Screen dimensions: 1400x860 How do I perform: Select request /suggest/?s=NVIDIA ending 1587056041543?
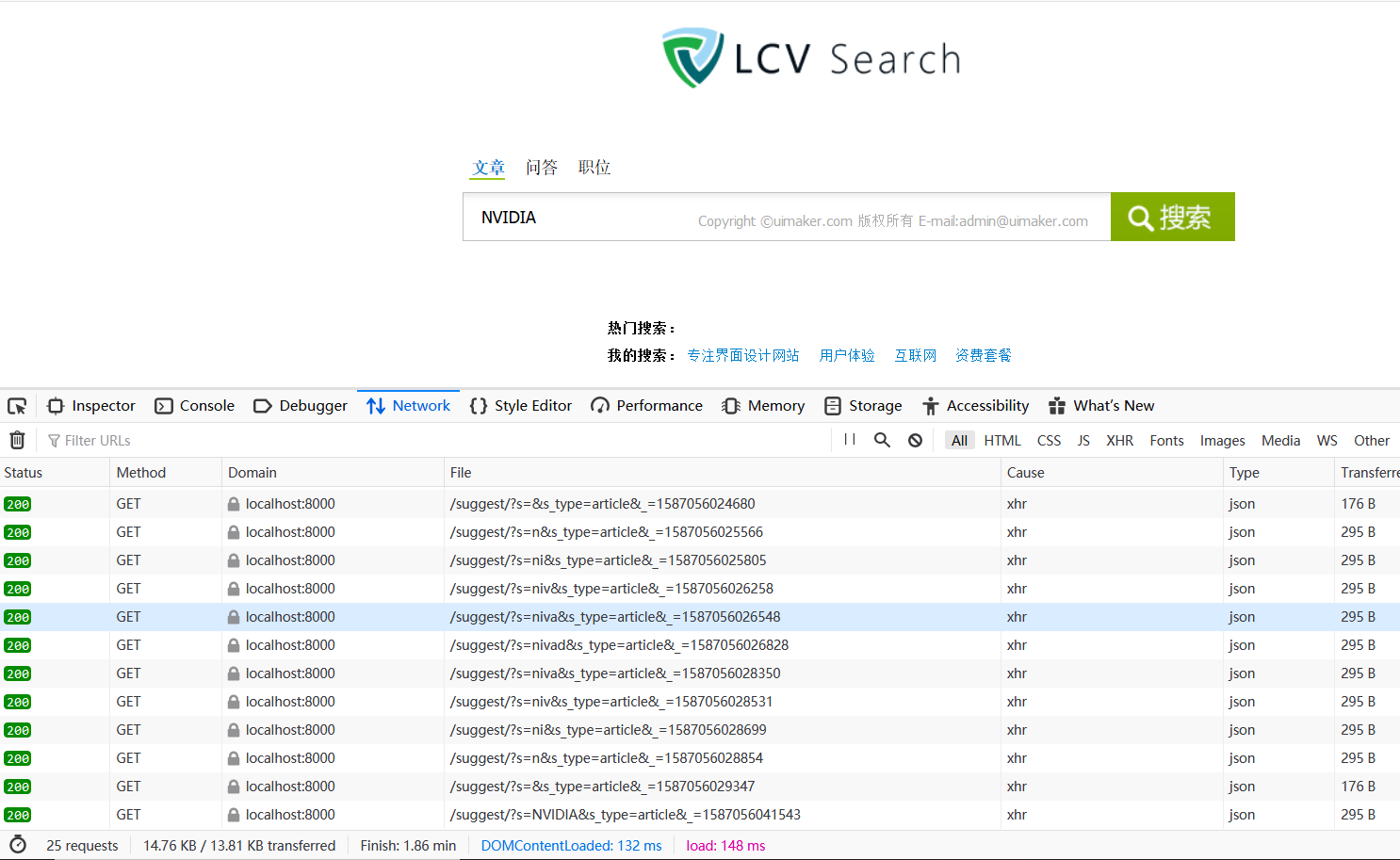pos(700,815)
